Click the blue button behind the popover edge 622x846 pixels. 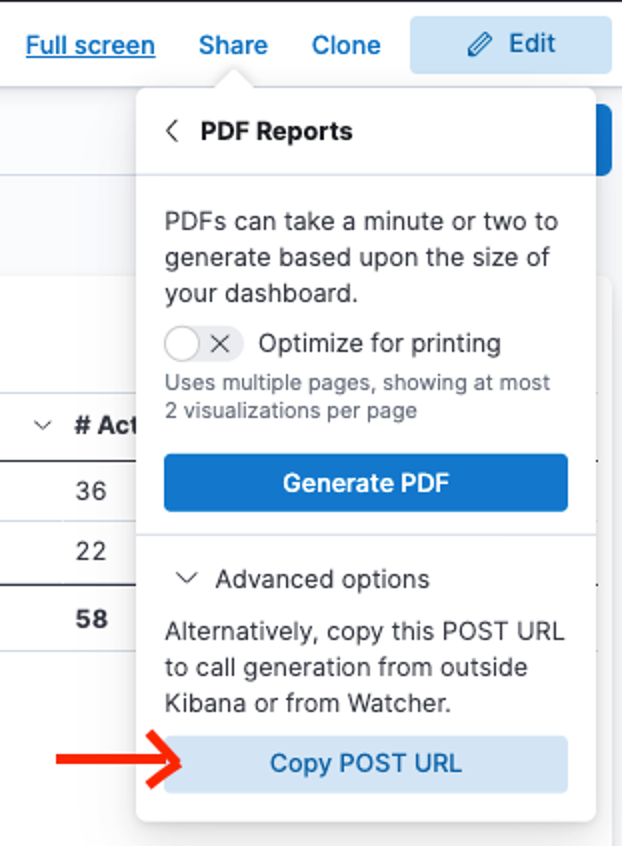[604, 140]
